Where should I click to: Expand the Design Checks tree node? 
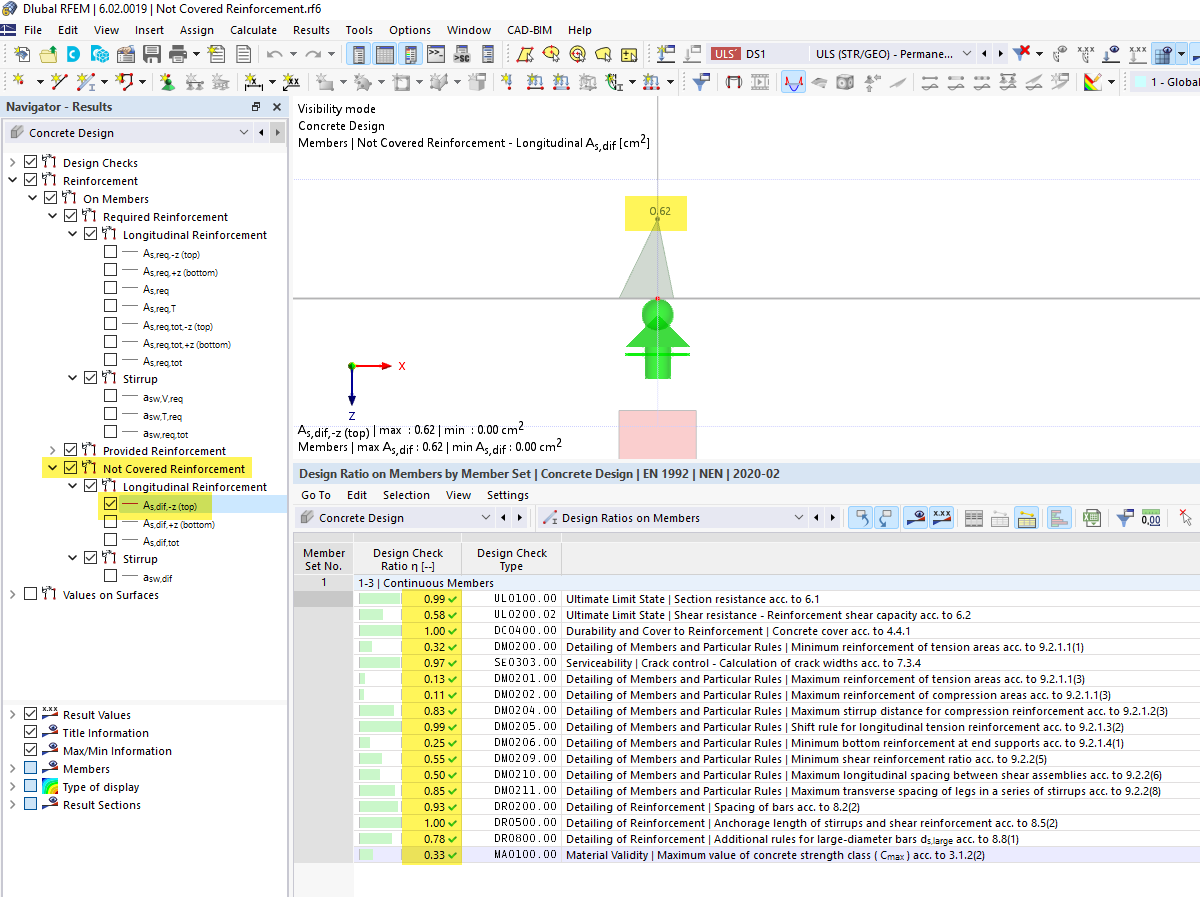13,162
